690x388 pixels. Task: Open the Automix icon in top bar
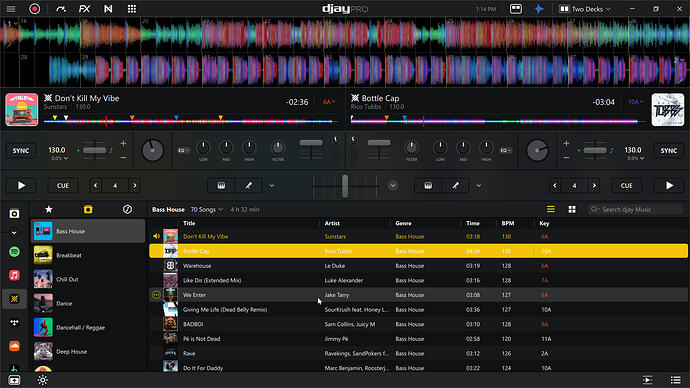[x=61, y=9]
